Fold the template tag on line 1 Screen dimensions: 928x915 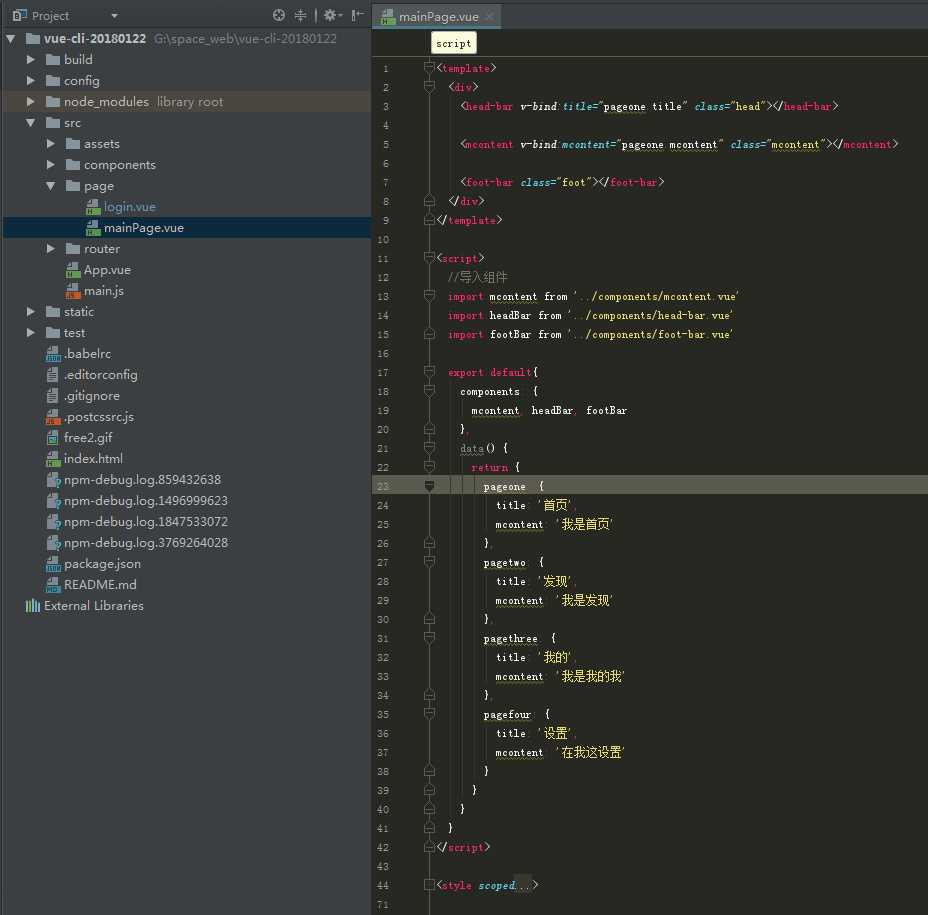tap(430, 68)
